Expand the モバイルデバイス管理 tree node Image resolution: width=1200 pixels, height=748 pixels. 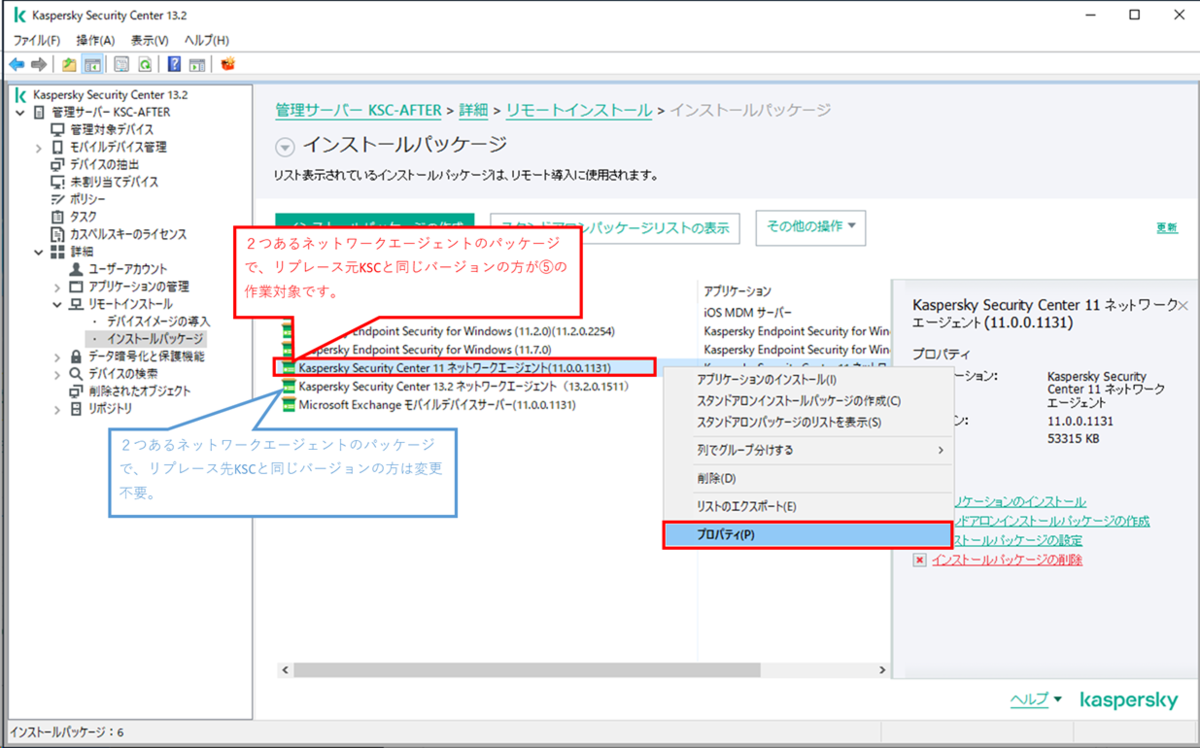[38, 147]
